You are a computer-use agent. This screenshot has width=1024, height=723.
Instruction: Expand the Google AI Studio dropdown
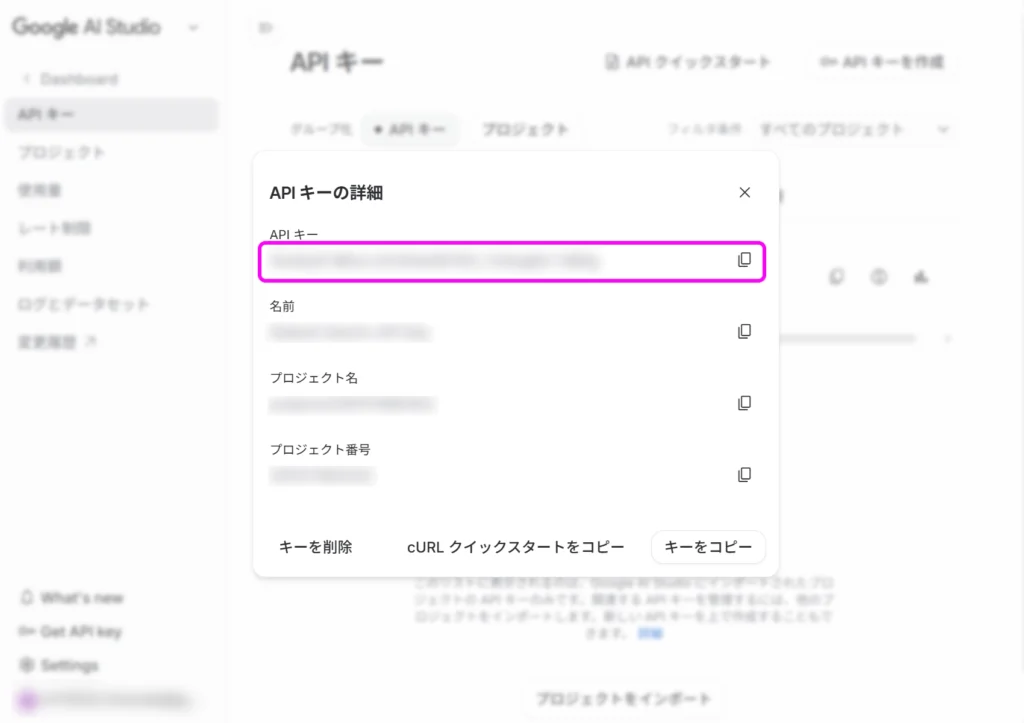(x=193, y=28)
